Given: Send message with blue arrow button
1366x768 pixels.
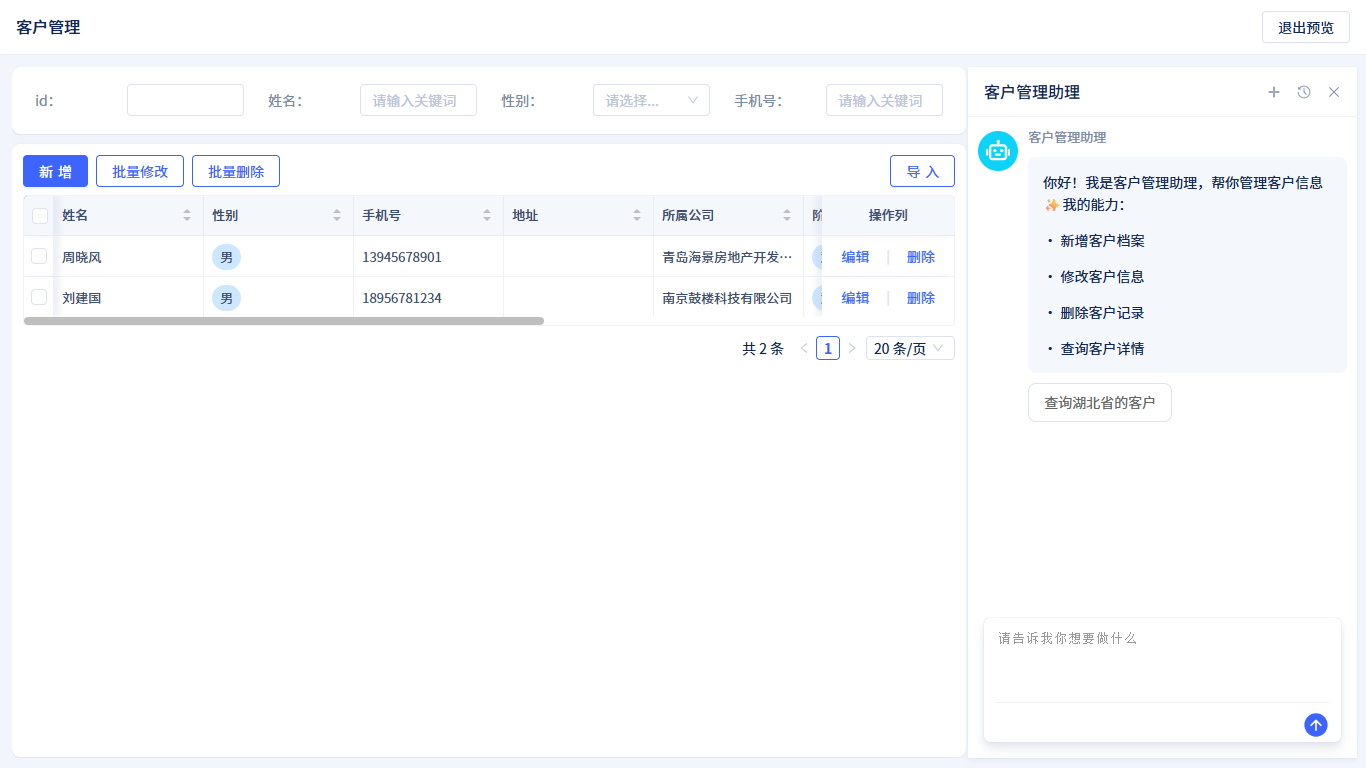Looking at the screenshot, I should click(x=1316, y=725).
